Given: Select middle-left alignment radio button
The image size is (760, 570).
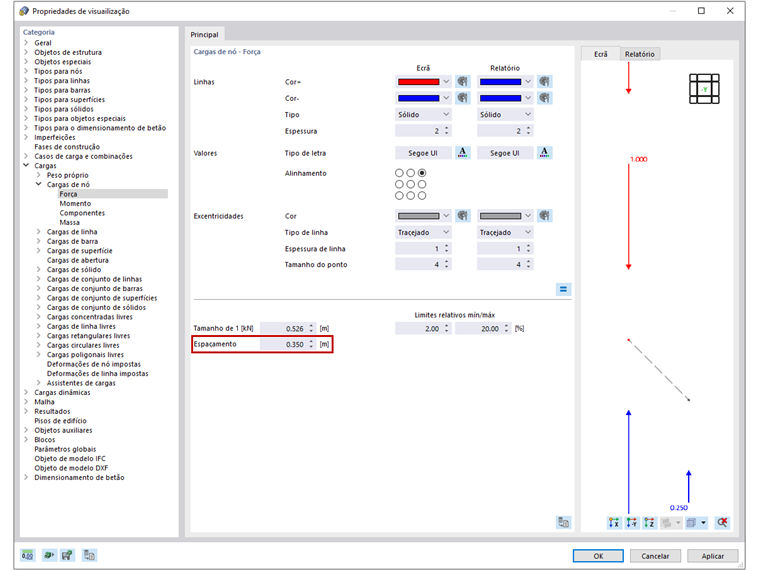Looking at the screenshot, I should (399, 184).
